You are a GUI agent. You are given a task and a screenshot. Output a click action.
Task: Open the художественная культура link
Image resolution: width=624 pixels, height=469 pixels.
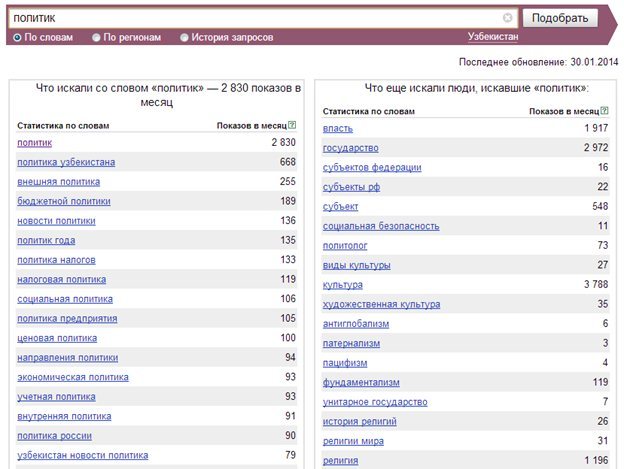[x=381, y=304]
